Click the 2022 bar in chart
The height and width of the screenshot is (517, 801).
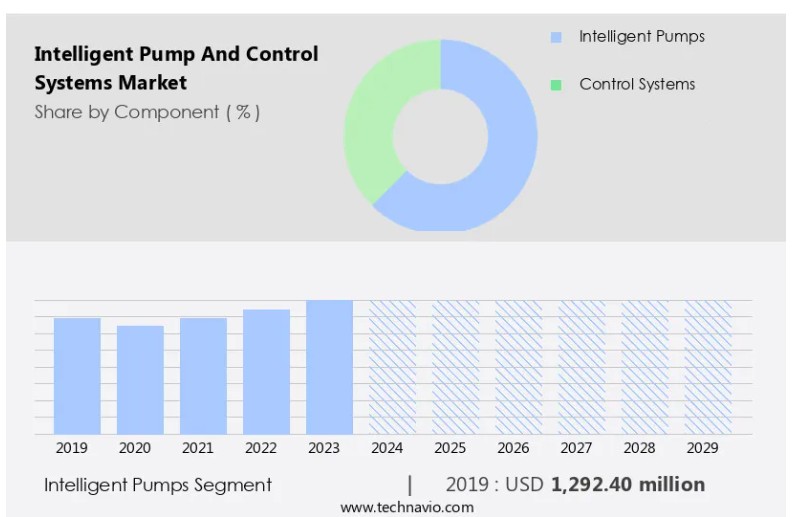pos(266,372)
